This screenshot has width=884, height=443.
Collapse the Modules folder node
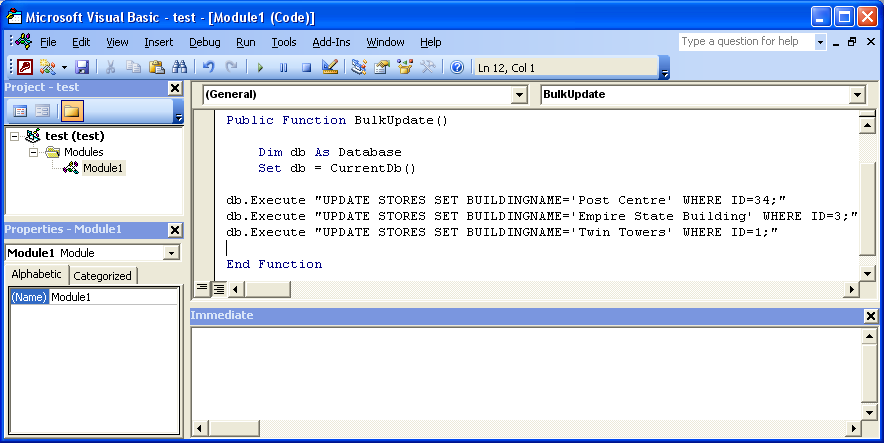coord(34,152)
